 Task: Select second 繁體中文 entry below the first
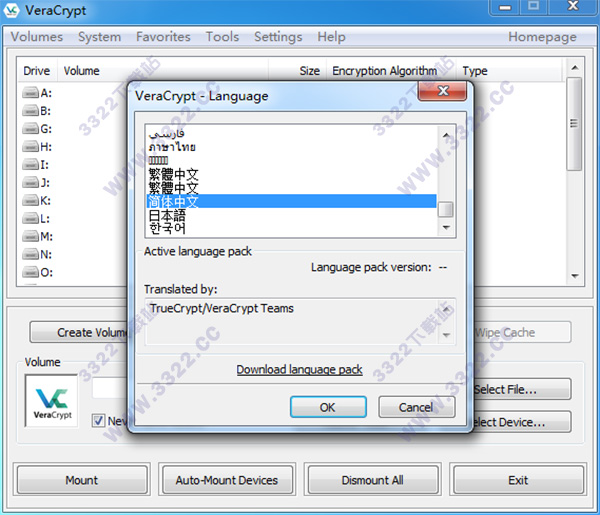(291, 188)
